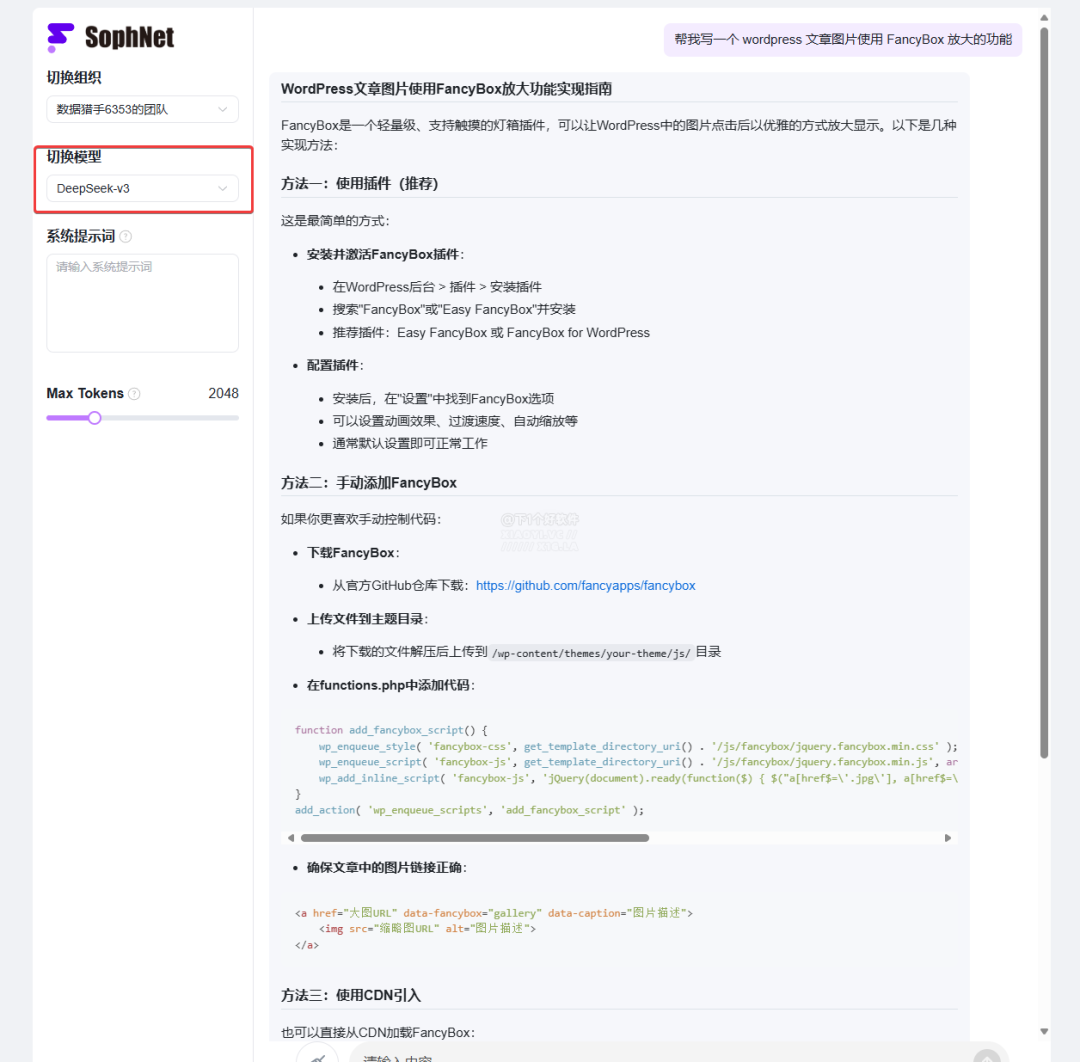The image size is (1080, 1062).
Task: Click the SophNet logo icon
Action: pos(60,37)
